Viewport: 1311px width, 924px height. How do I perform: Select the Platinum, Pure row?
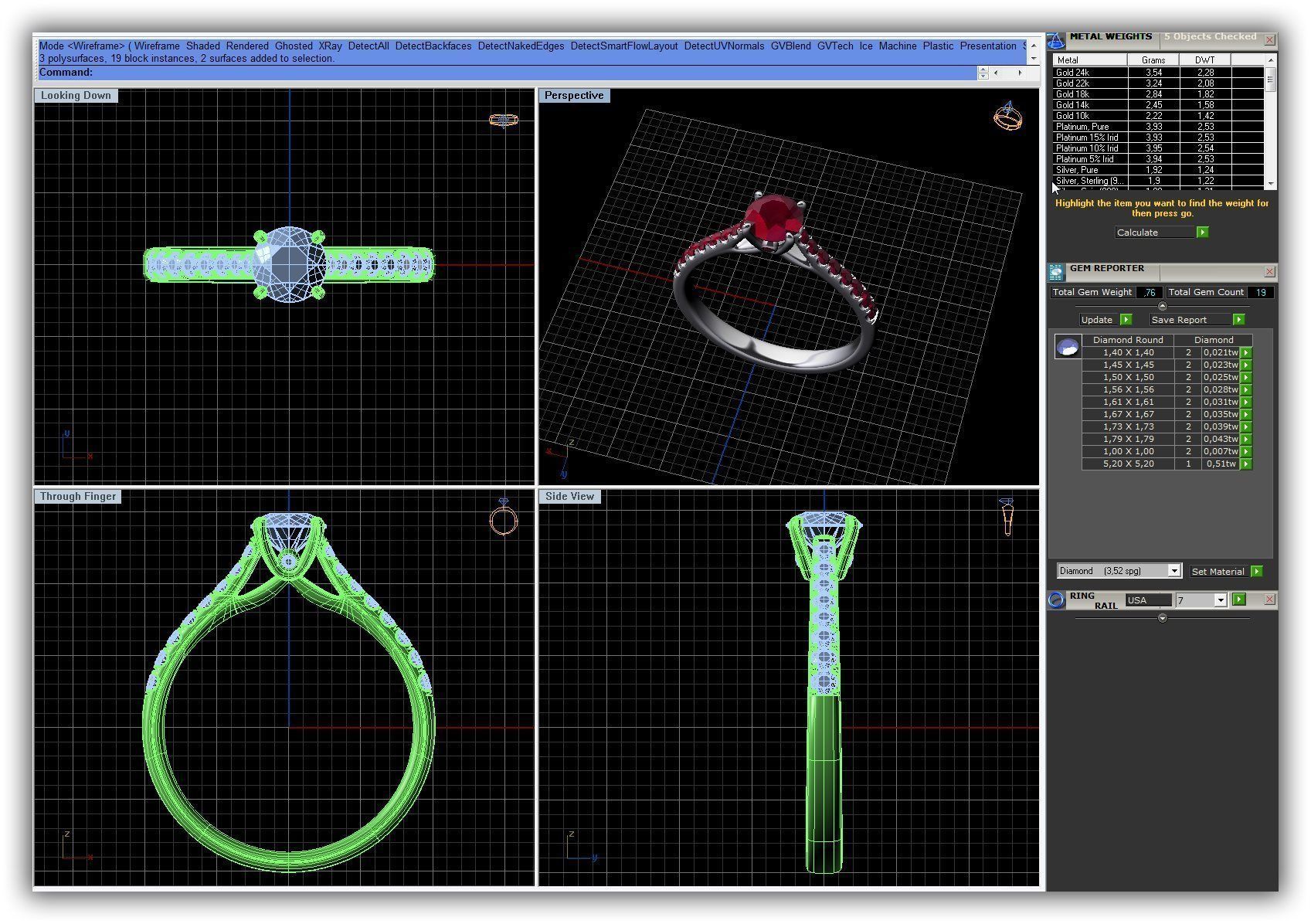tap(1158, 127)
